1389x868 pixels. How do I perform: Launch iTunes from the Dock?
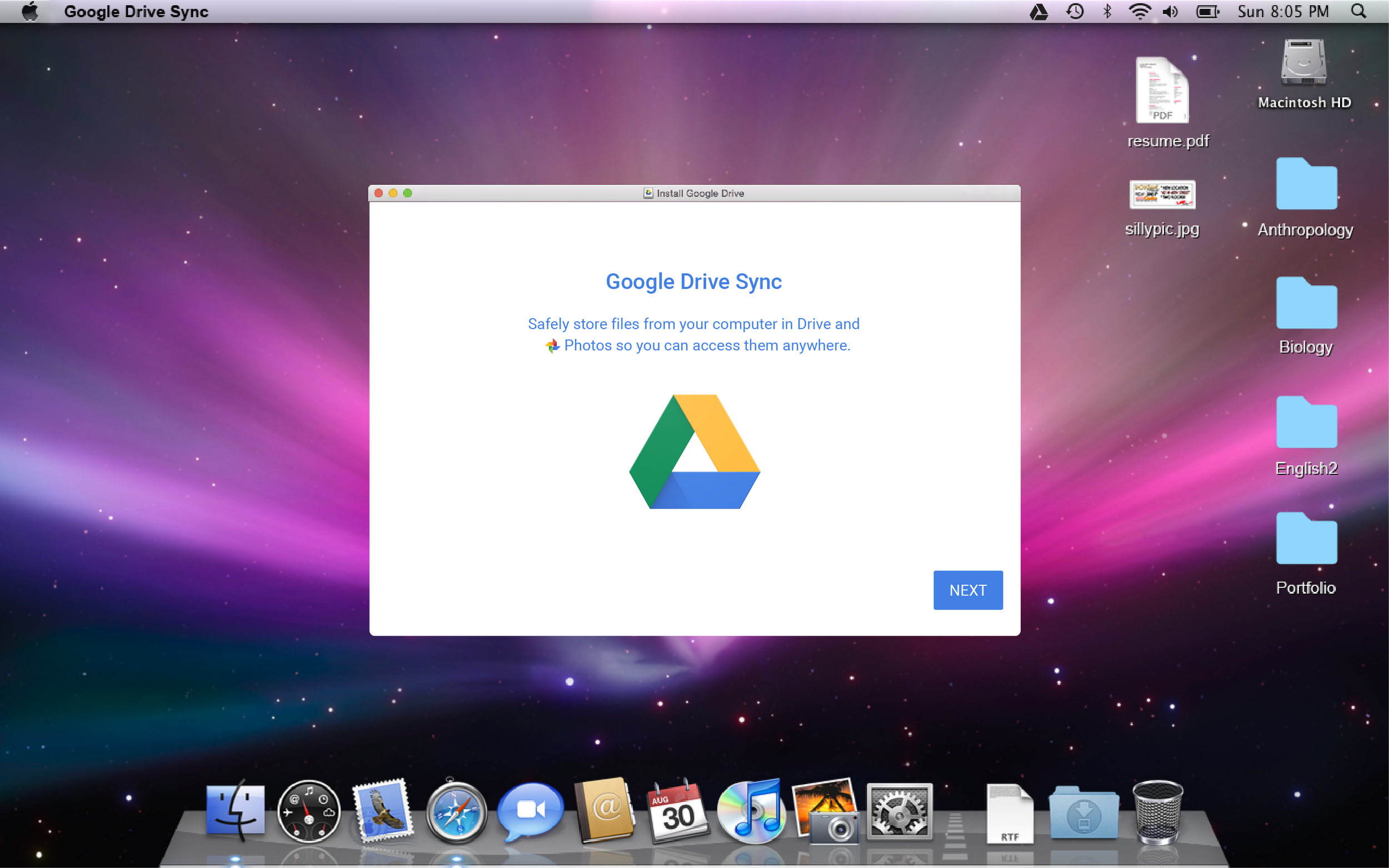(x=751, y=811)
